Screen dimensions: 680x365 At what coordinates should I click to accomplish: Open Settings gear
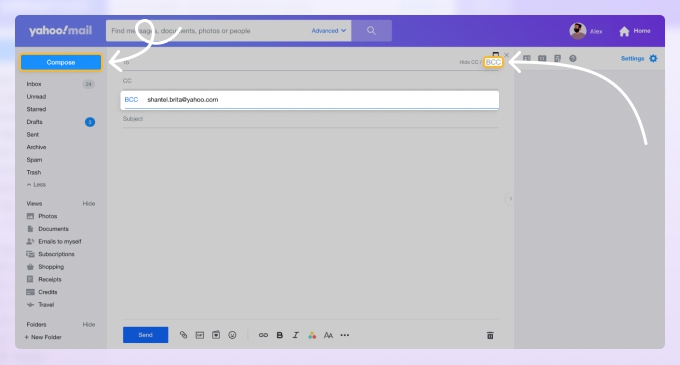[653, 59]
